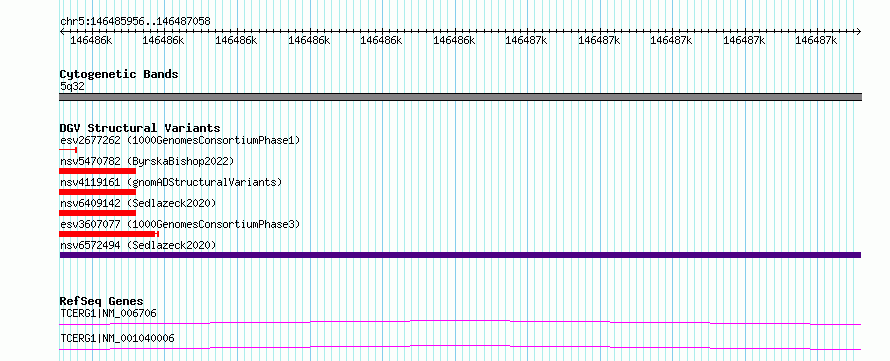This screenshot has width=890, height=361.
Task: Click the first 146486k ruler label
Action: click(91, 41)
